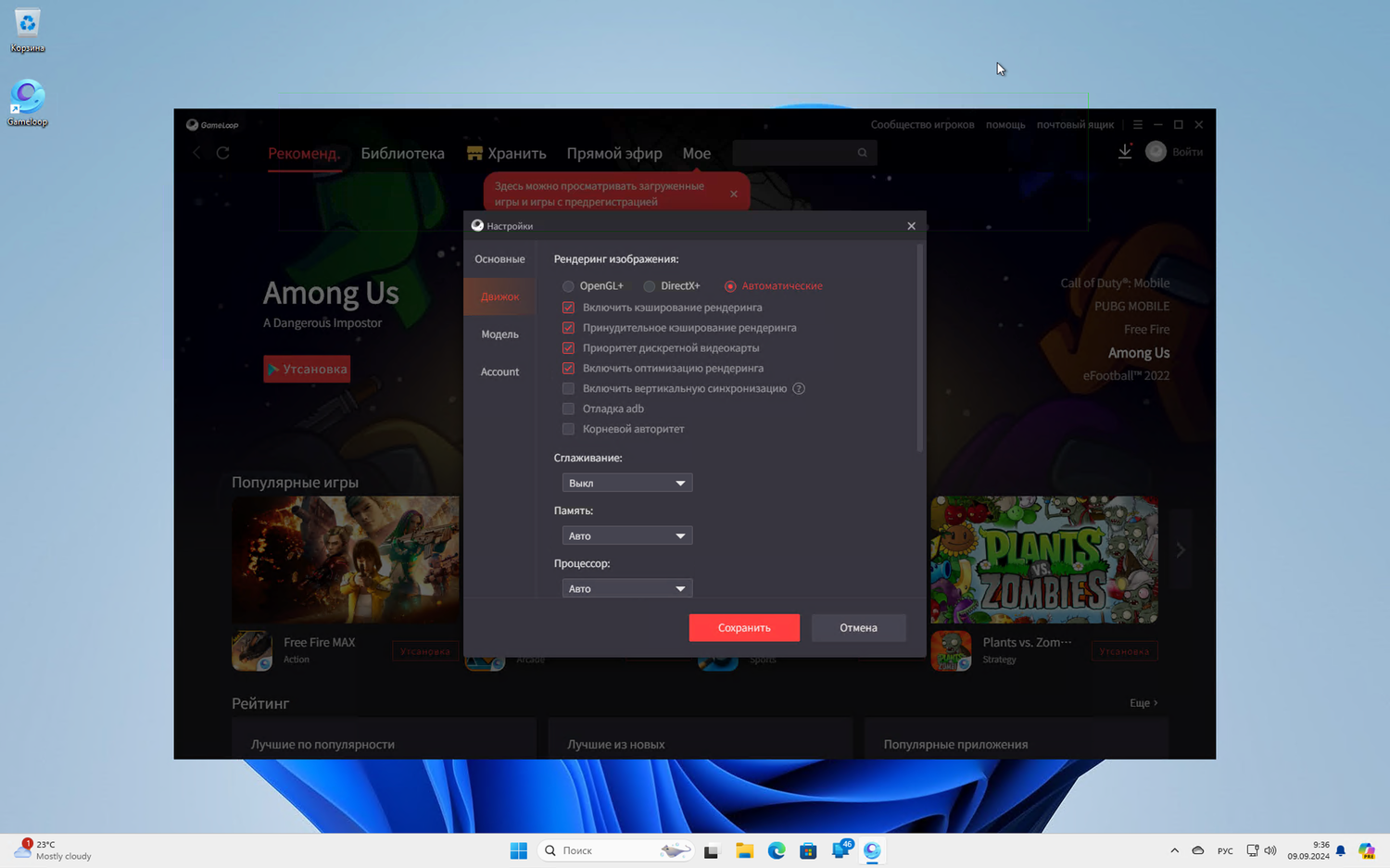Screen dimensions: 1390x868
Task: Click the Among Us Установка button
Action: [307, 369]
